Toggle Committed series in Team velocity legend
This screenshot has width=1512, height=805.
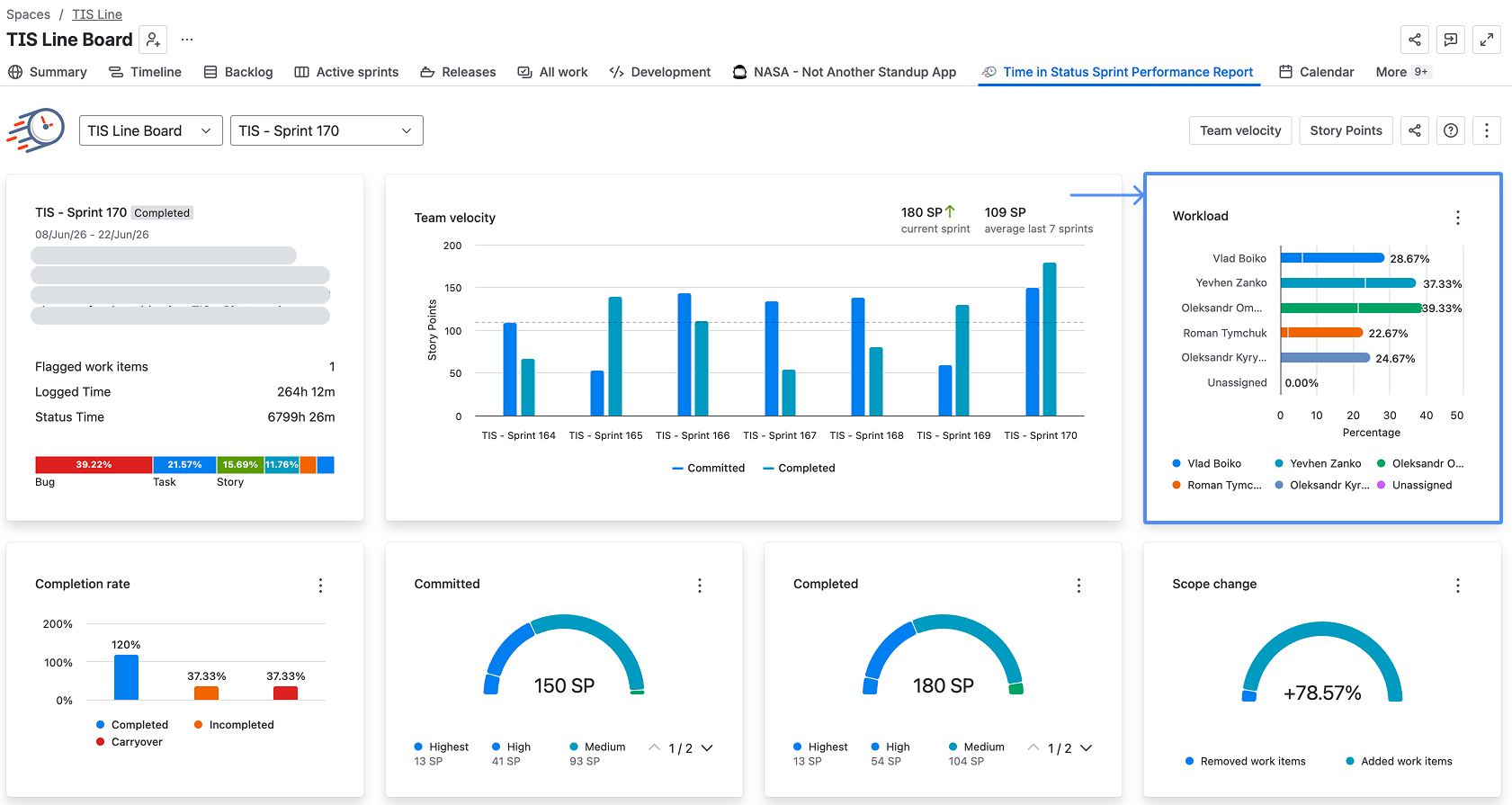709,468
